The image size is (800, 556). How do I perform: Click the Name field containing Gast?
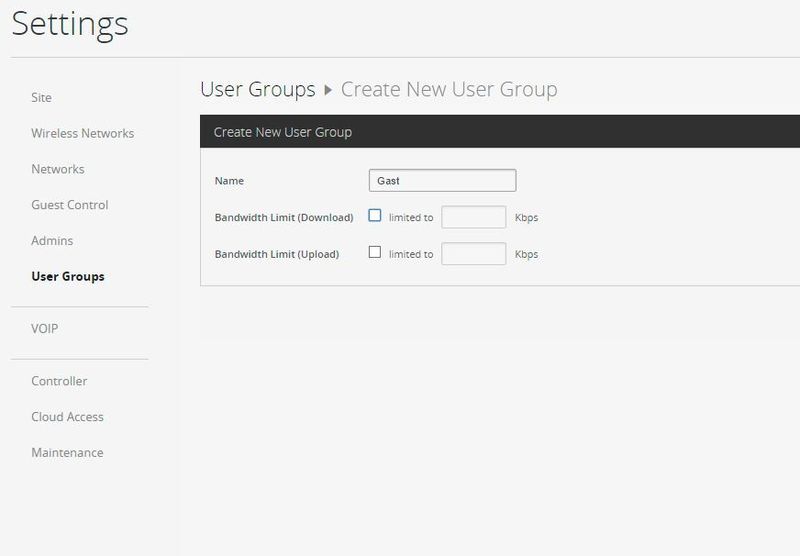(442, 181)
